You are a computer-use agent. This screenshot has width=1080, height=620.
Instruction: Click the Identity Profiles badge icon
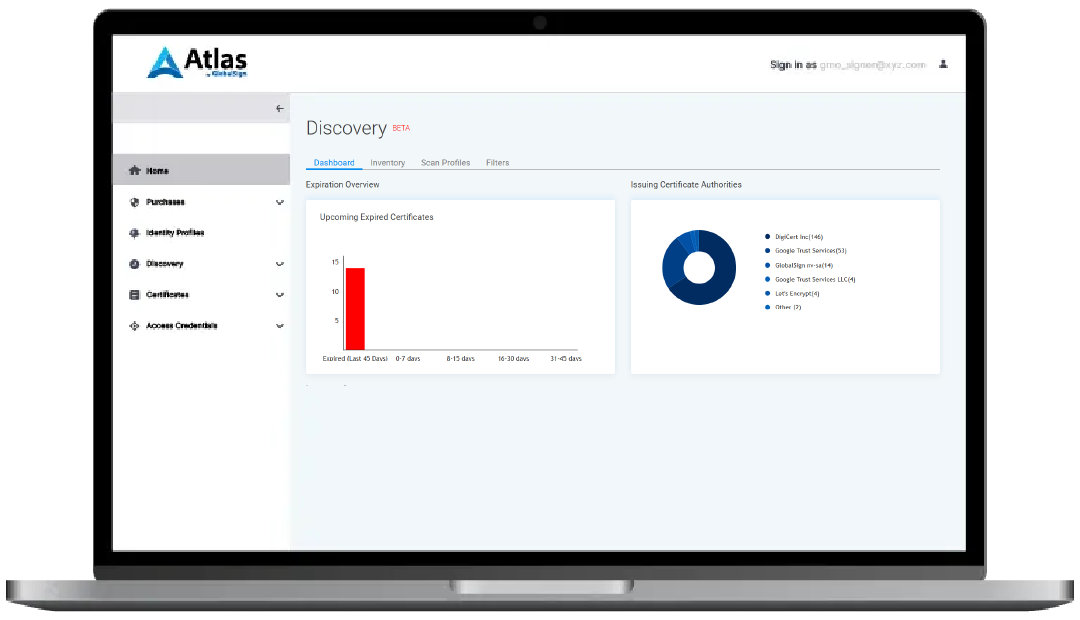(x=134, y=232)
